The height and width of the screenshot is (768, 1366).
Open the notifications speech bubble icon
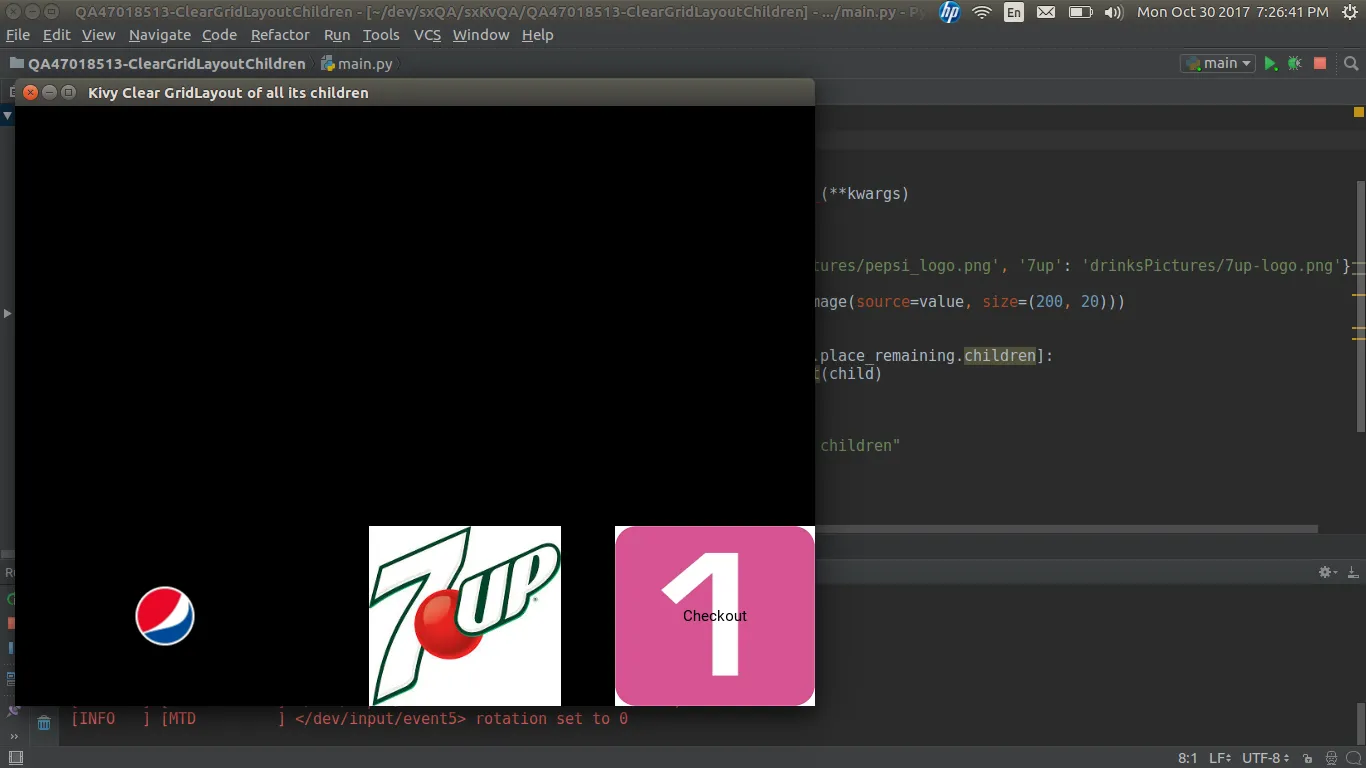pos(1352,758)
